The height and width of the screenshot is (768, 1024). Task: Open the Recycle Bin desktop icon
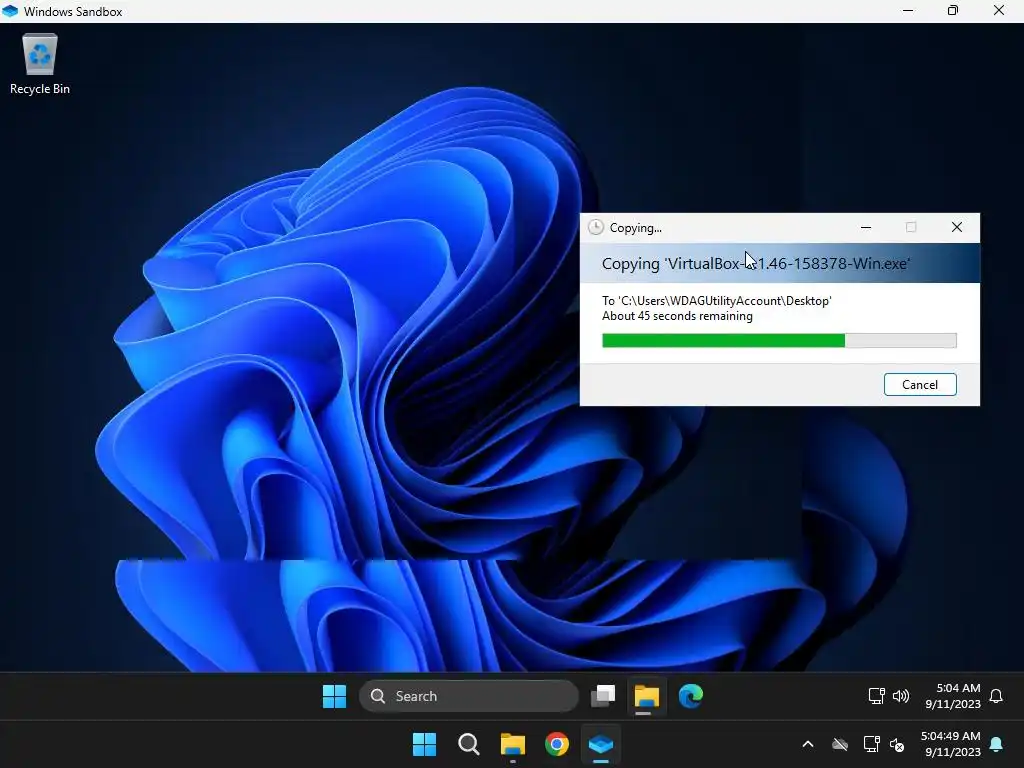[x=40, y=65]
